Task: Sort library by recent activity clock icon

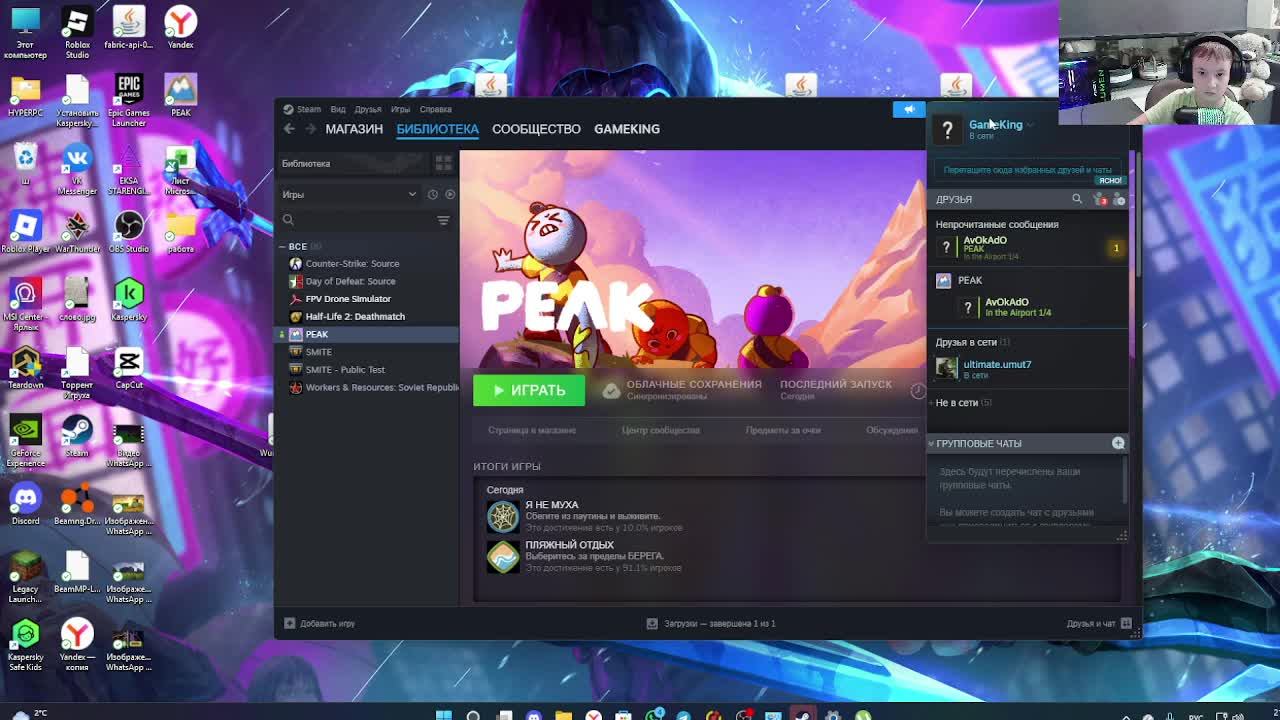Action: tap(433, 194)
